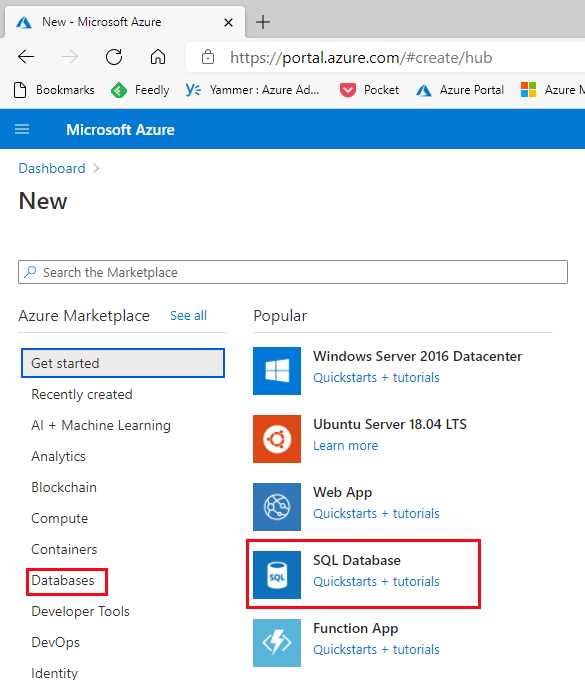Open Web App Quickstarts + tutorials
This screenshot has height=680, width=585.
376,513
